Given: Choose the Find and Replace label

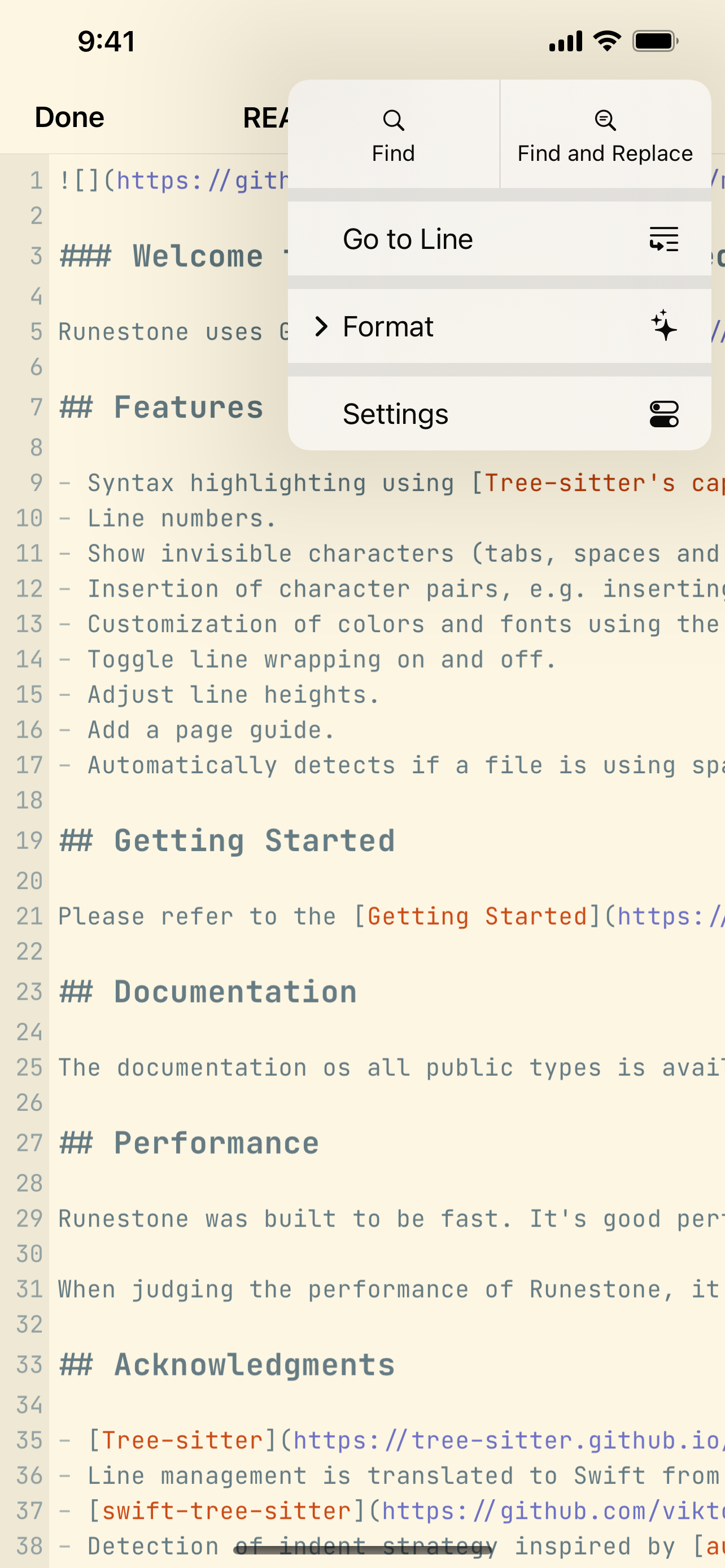Looking at the screenshot, I should (x=605, y=154).
